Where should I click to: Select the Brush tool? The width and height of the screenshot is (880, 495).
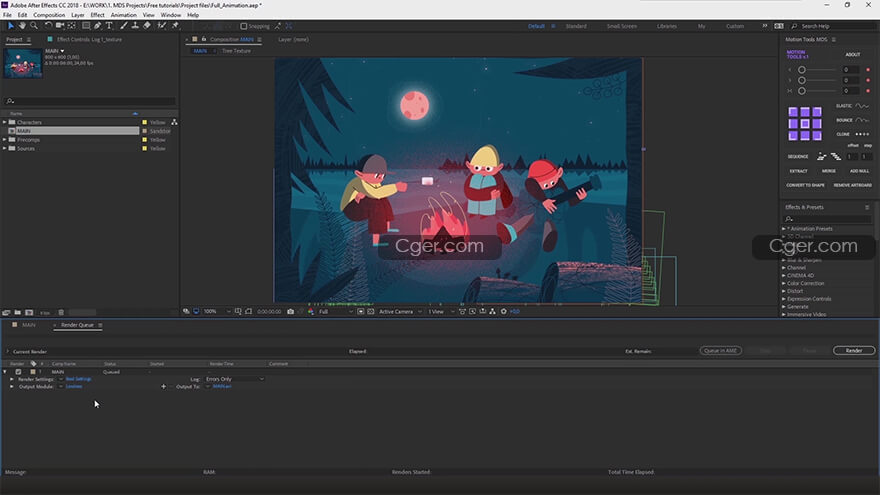point(123,26)
